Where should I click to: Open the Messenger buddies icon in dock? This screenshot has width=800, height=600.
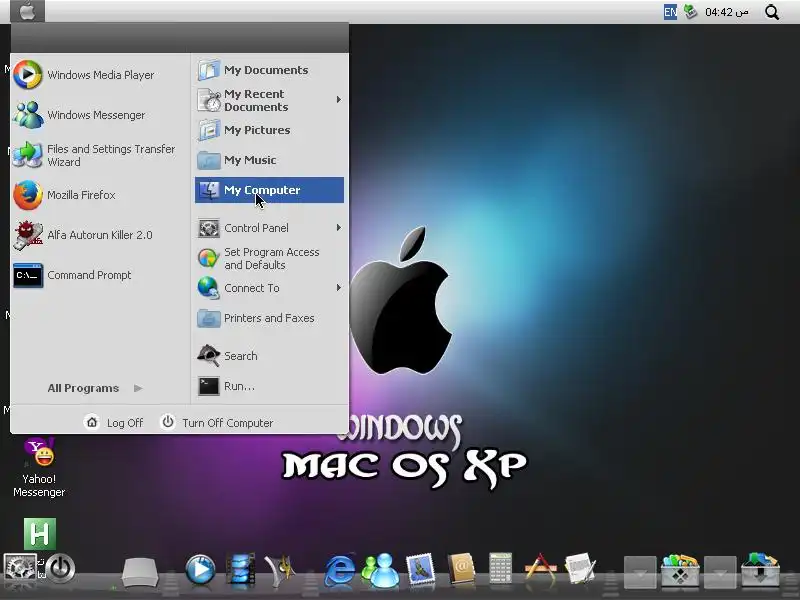click(381, 569)
